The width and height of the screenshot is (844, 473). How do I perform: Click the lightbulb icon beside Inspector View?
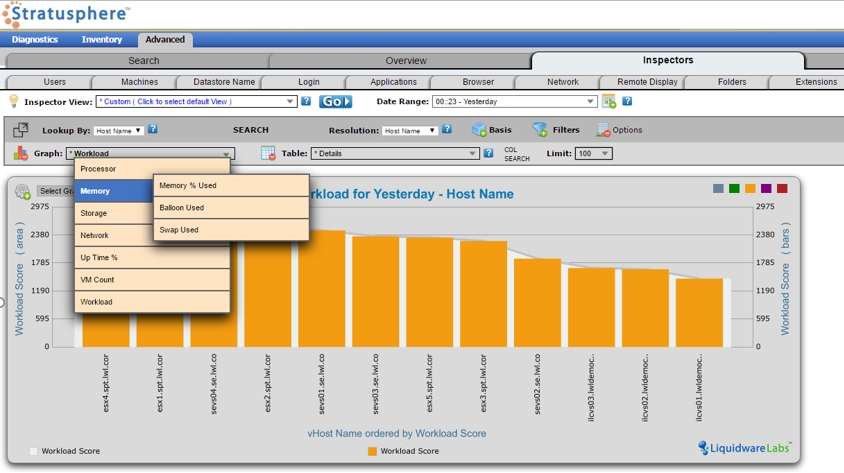tap(13, 101)
